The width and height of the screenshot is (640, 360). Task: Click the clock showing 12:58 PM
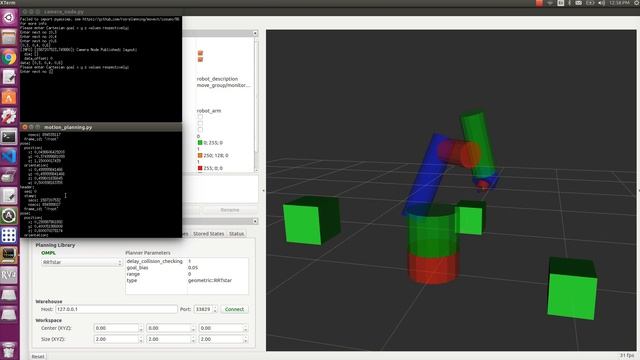coord(619,3)
